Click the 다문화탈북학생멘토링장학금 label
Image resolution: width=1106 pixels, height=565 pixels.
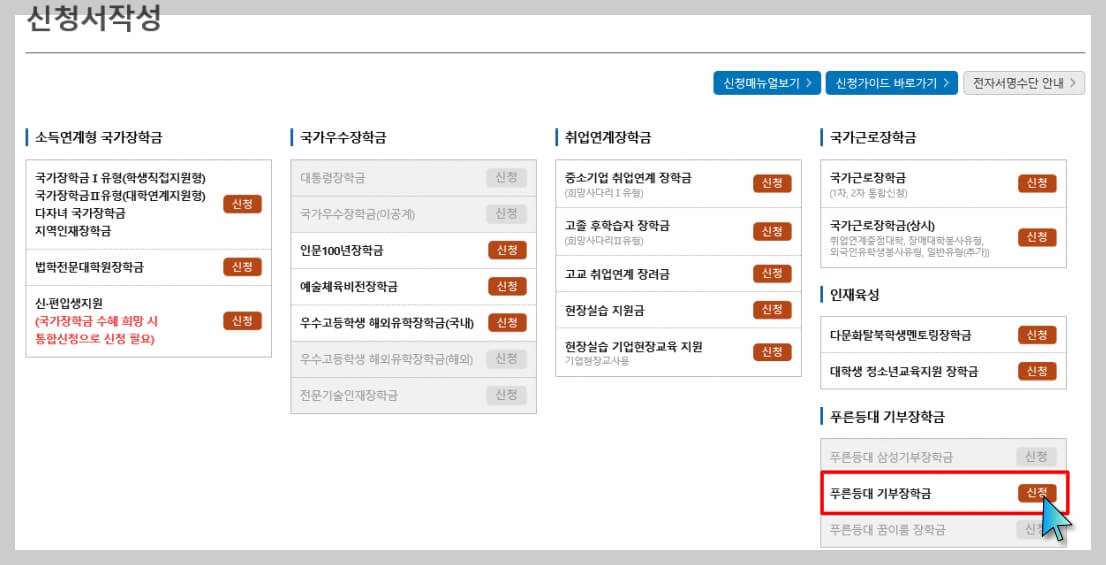point(900,335)
